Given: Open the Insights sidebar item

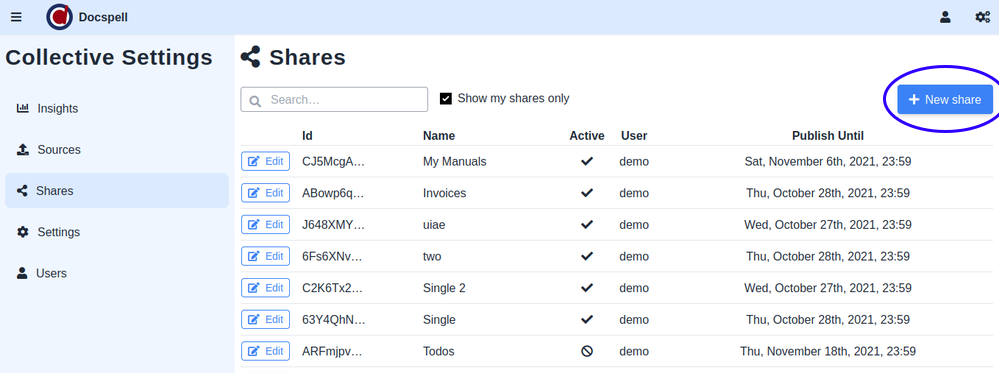Looking at the screenshot, I should tap(117, 108).
